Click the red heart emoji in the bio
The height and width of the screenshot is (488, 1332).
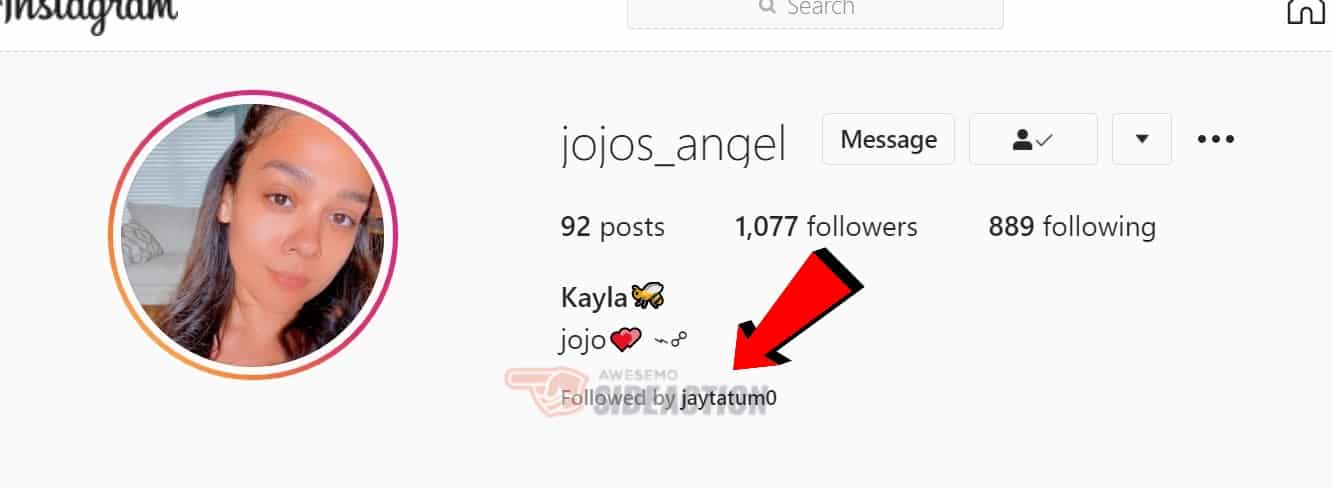pos(625,341)
